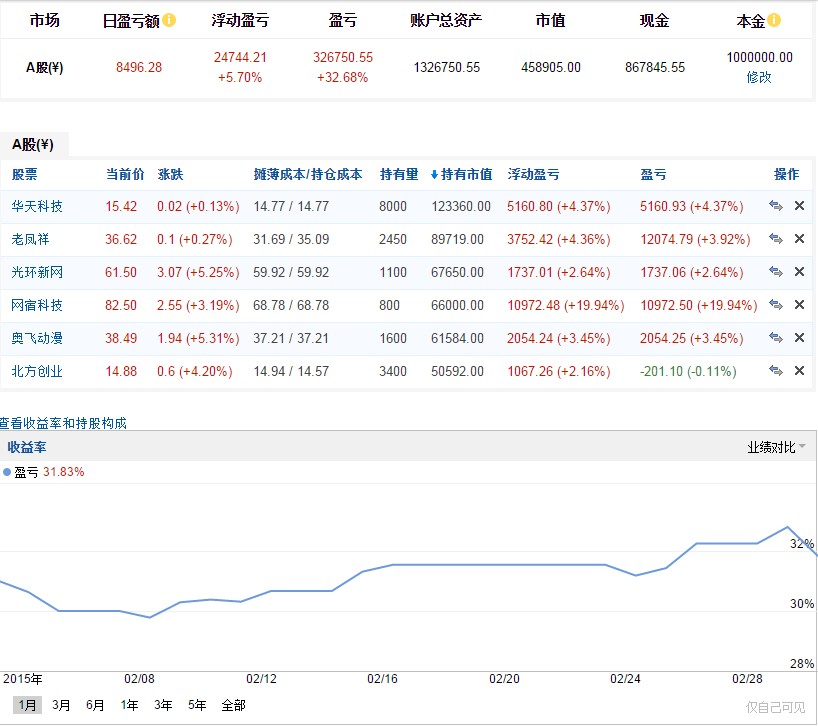
Task: Click the -201.10 (-0.11%) loss value
Action: coord(688,371)
